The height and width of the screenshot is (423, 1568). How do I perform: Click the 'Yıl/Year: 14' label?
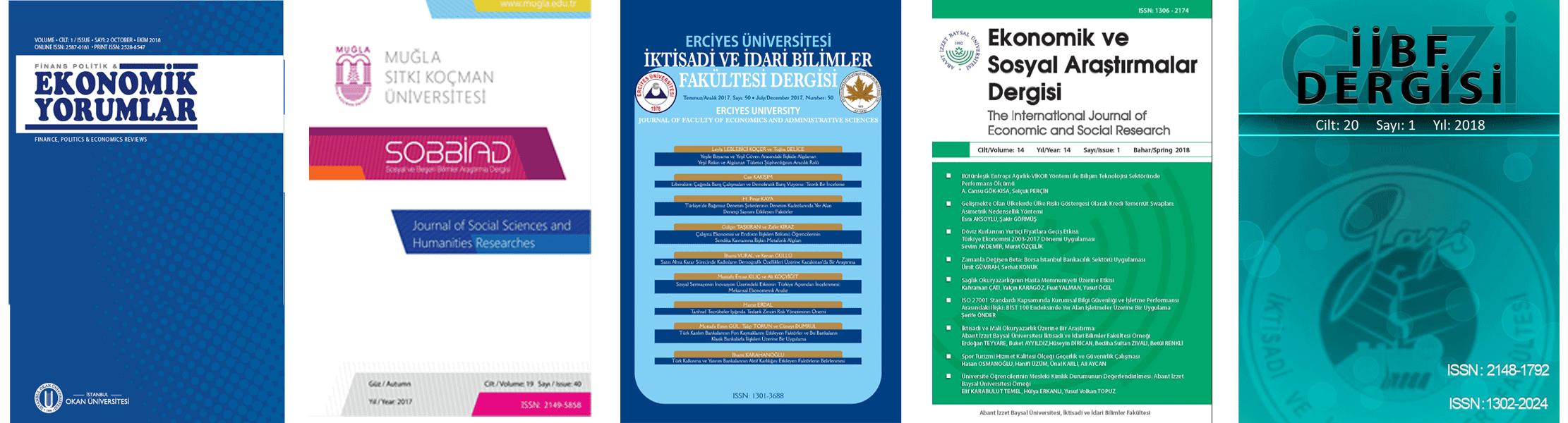(1054, 150)
